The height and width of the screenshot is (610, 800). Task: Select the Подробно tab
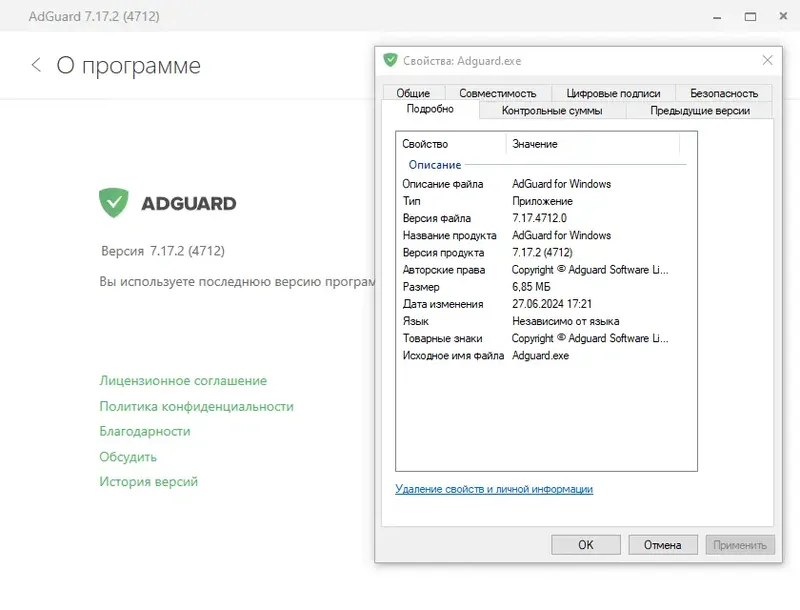click(x=430, y=109)
